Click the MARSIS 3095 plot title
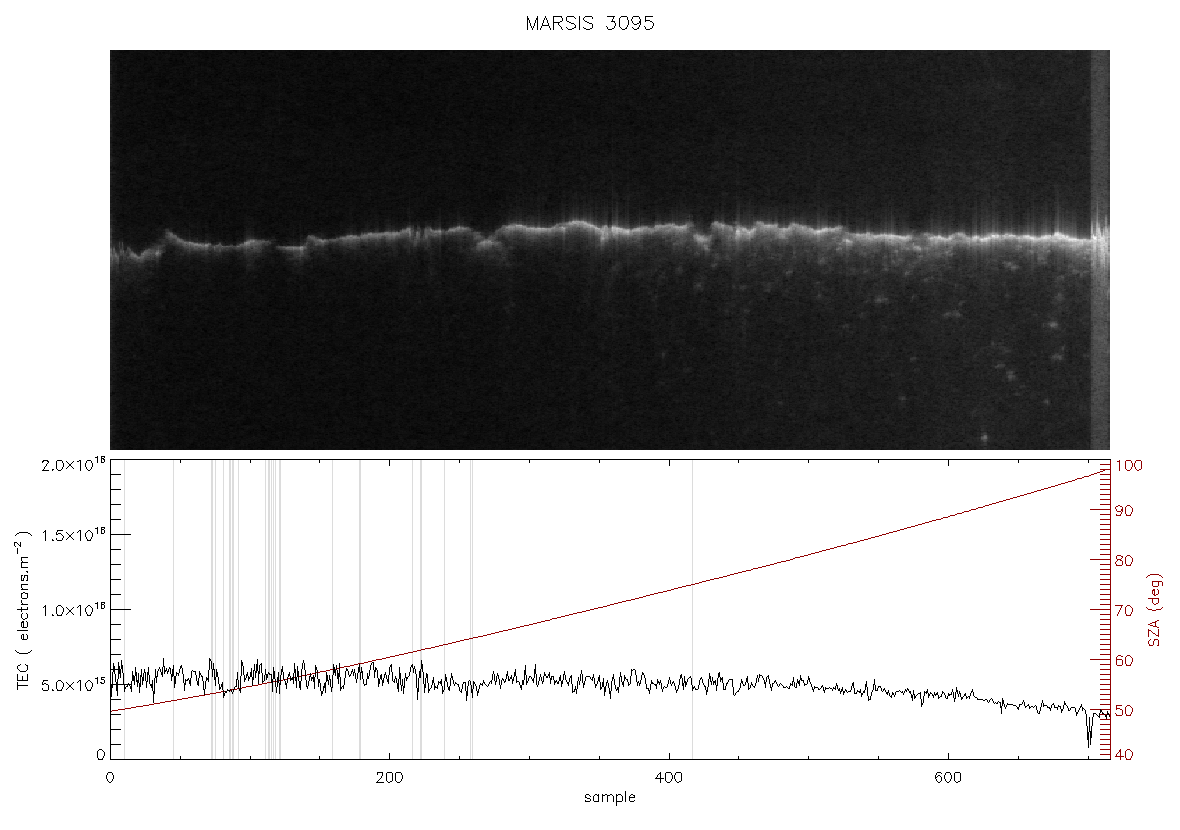This screenshot has width=1180, height=830. pos(589,23)
